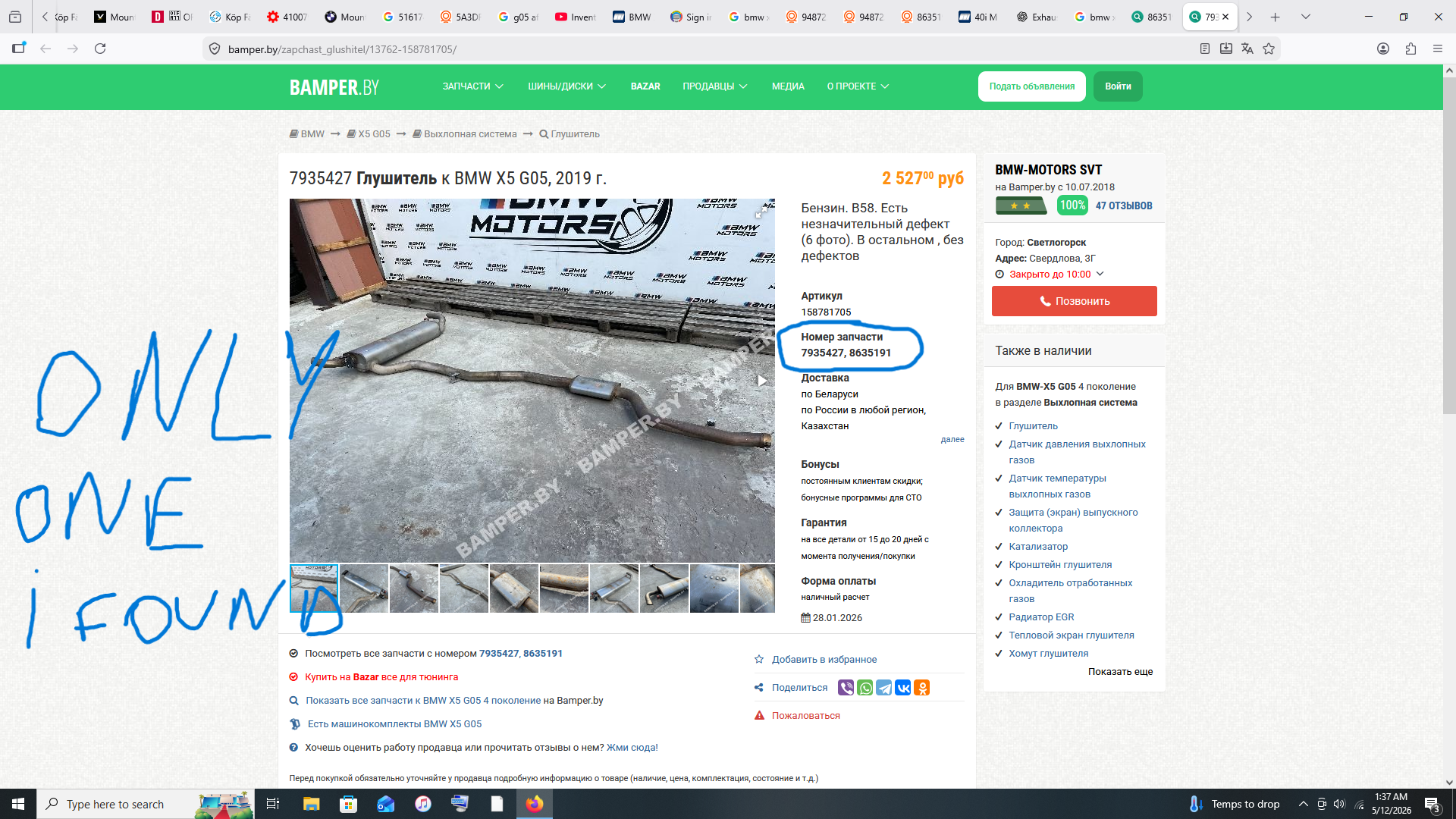Show more categories with Показать еще
Screen dimensions: 1456x819
(1120, 672)
